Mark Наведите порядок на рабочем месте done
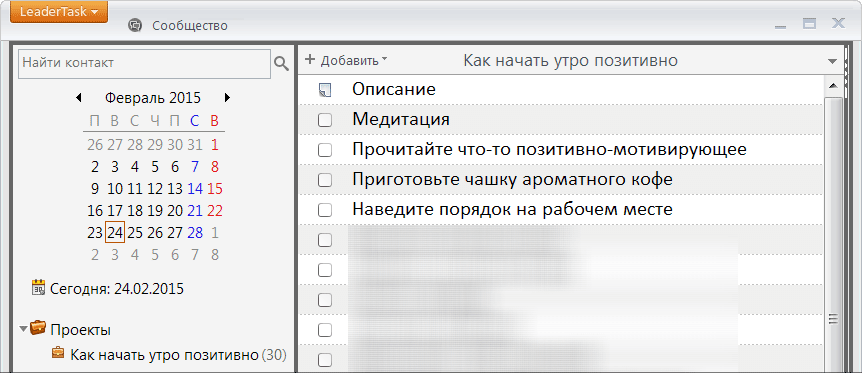This screenshot has width=862, height=373. click(325, 210)
